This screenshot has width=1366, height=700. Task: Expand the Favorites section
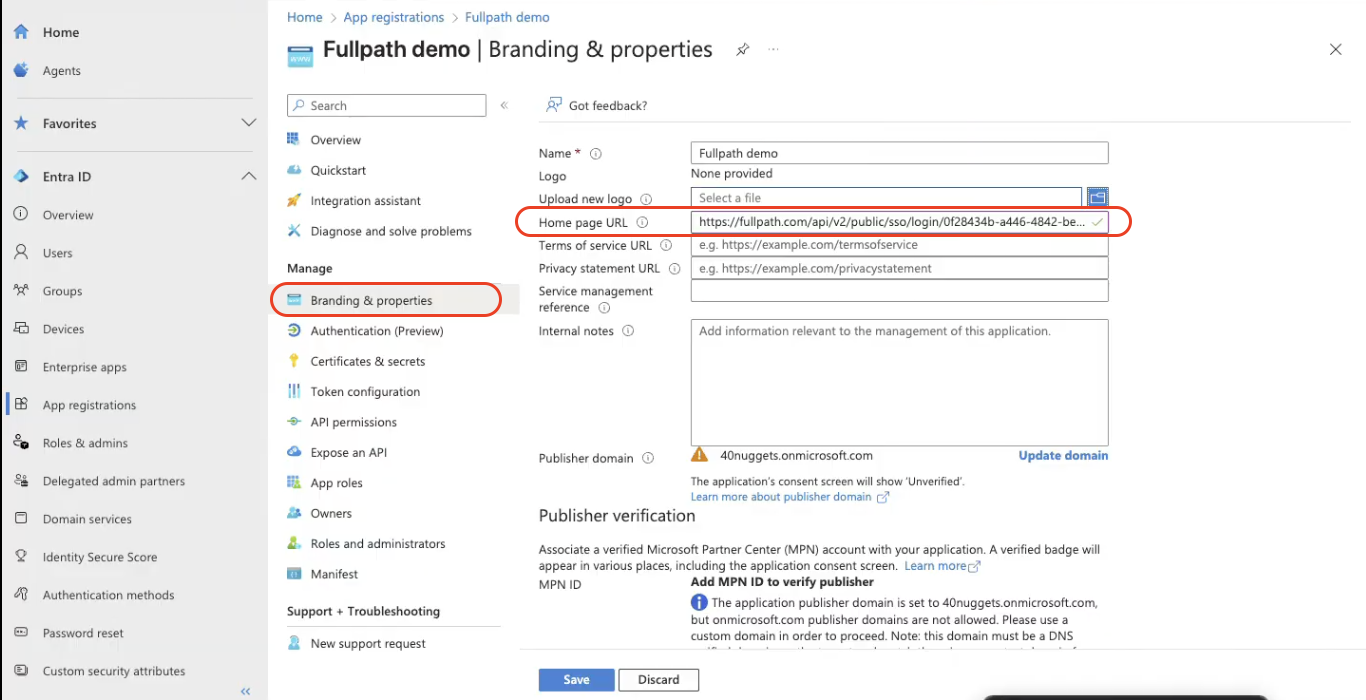(x=248, y=123)
